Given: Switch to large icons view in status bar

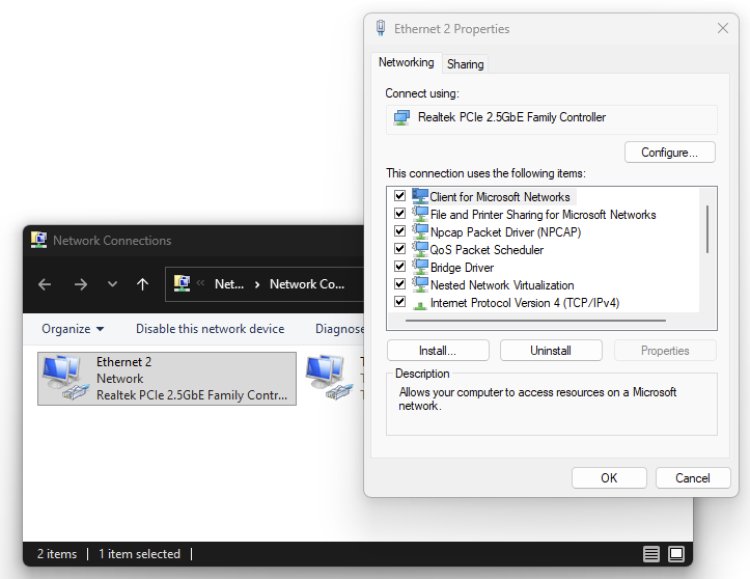Looking at the screenshot, I should point(676,554).
